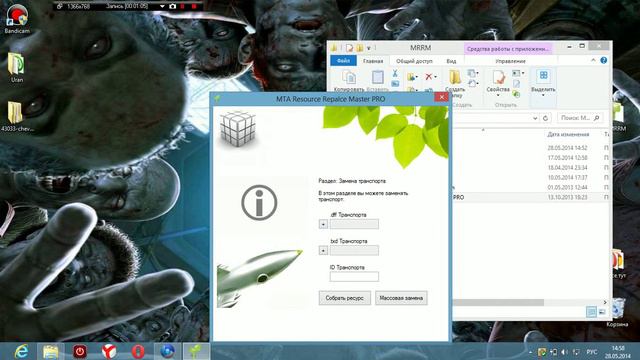Click the 'Массовая замена' button

(x=401, y=298)
